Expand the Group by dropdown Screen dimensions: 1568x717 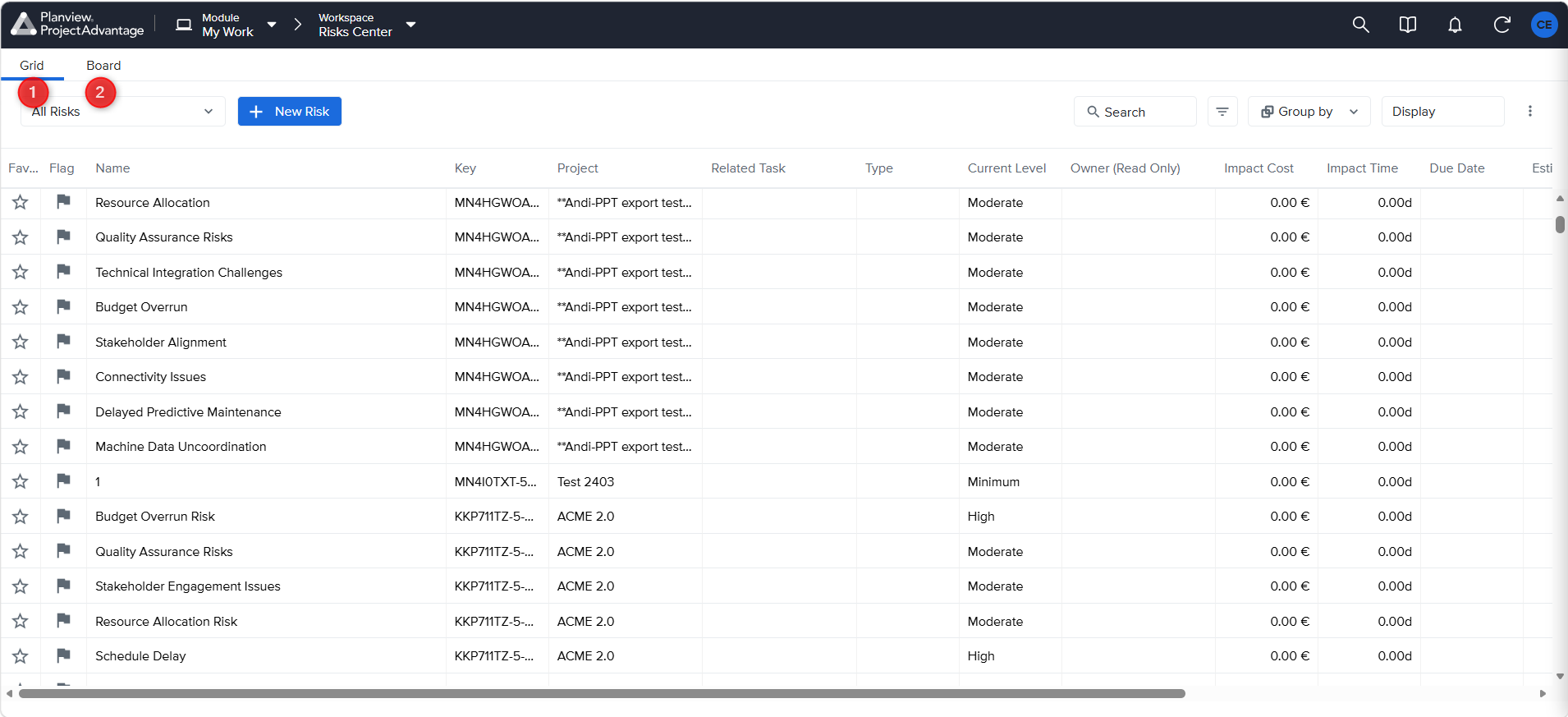(x=1309, y=112)
